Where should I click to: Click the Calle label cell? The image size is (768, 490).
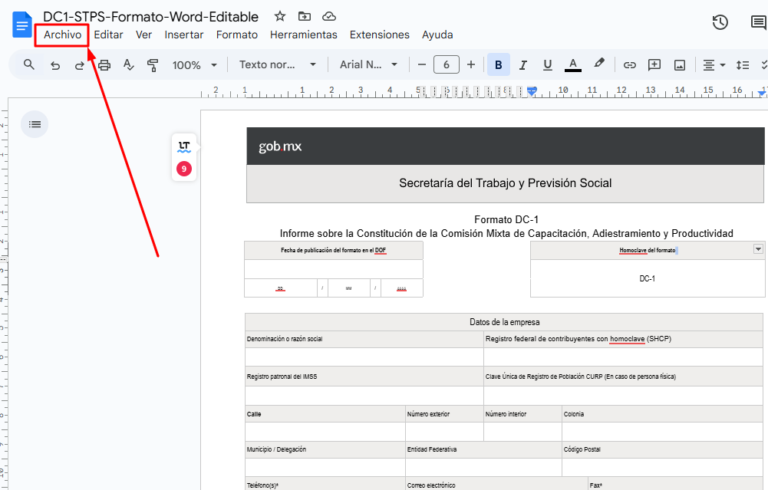pyautogui.click(x=325, y=414)
